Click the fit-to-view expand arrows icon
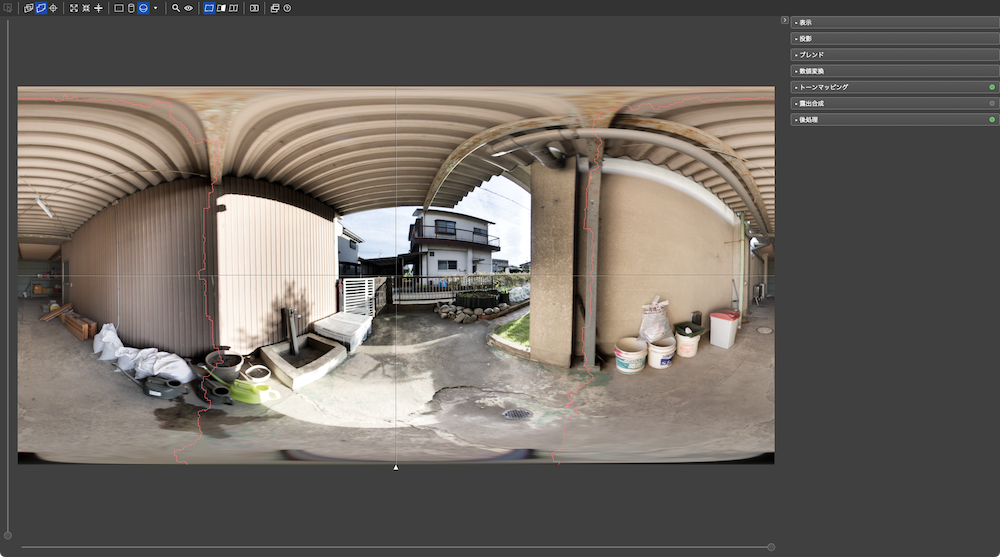This screenshot has width=1000, height=557. pyautogui.click(x=73, y=8)
